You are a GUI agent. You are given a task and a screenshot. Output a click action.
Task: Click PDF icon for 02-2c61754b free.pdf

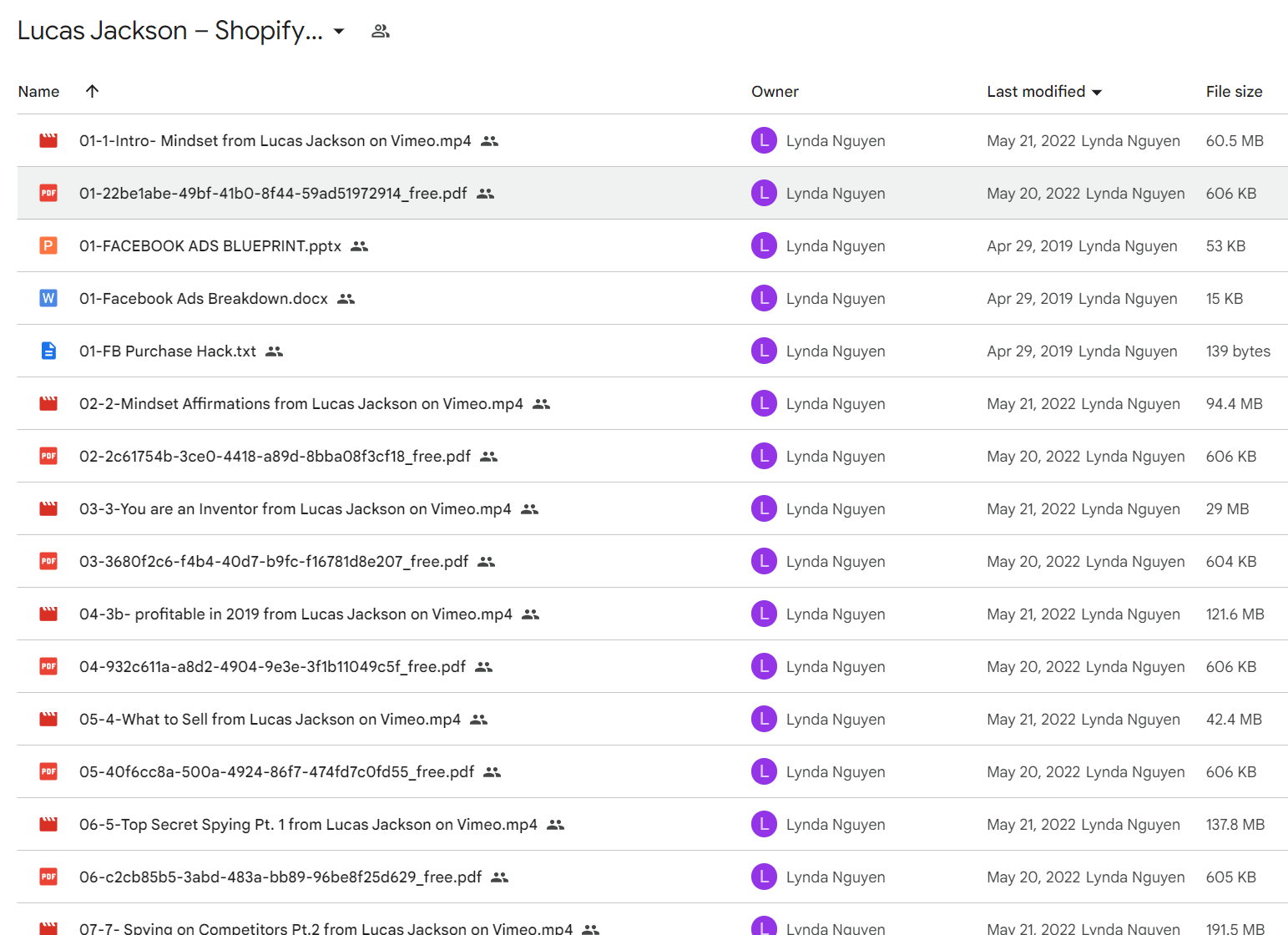48,456
